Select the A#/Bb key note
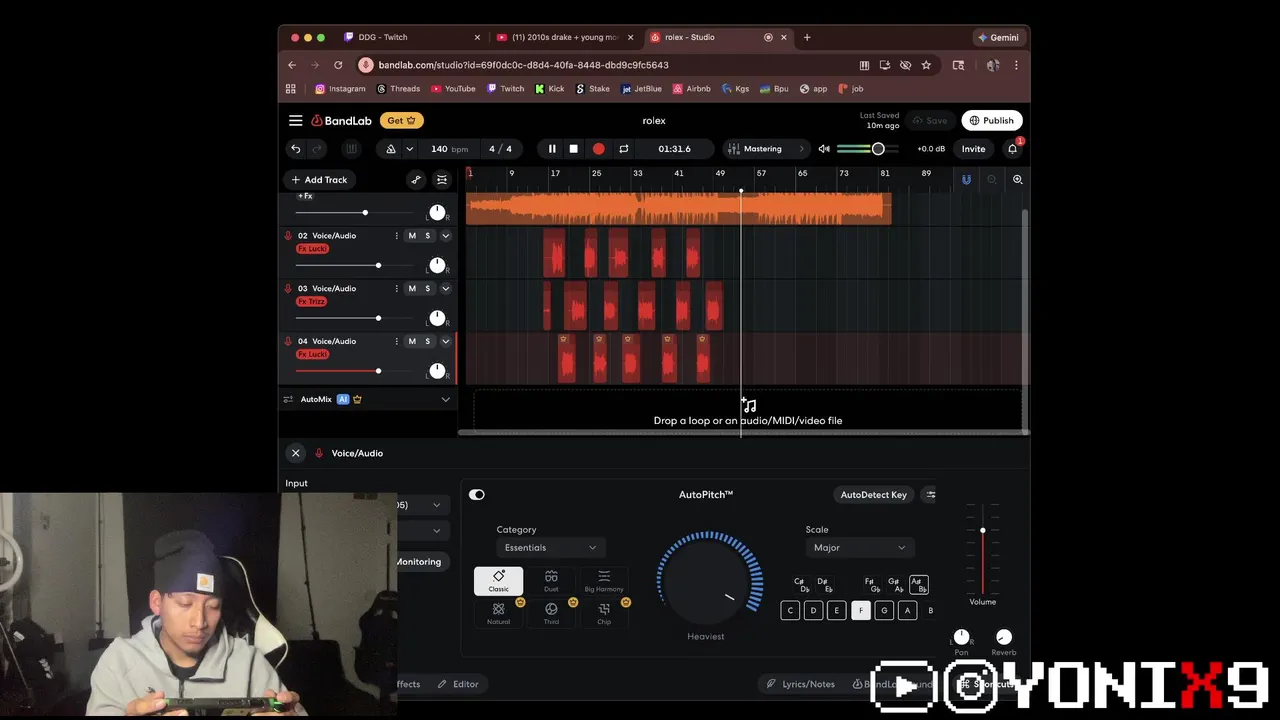1280x720 pixels. coord(918,585)
